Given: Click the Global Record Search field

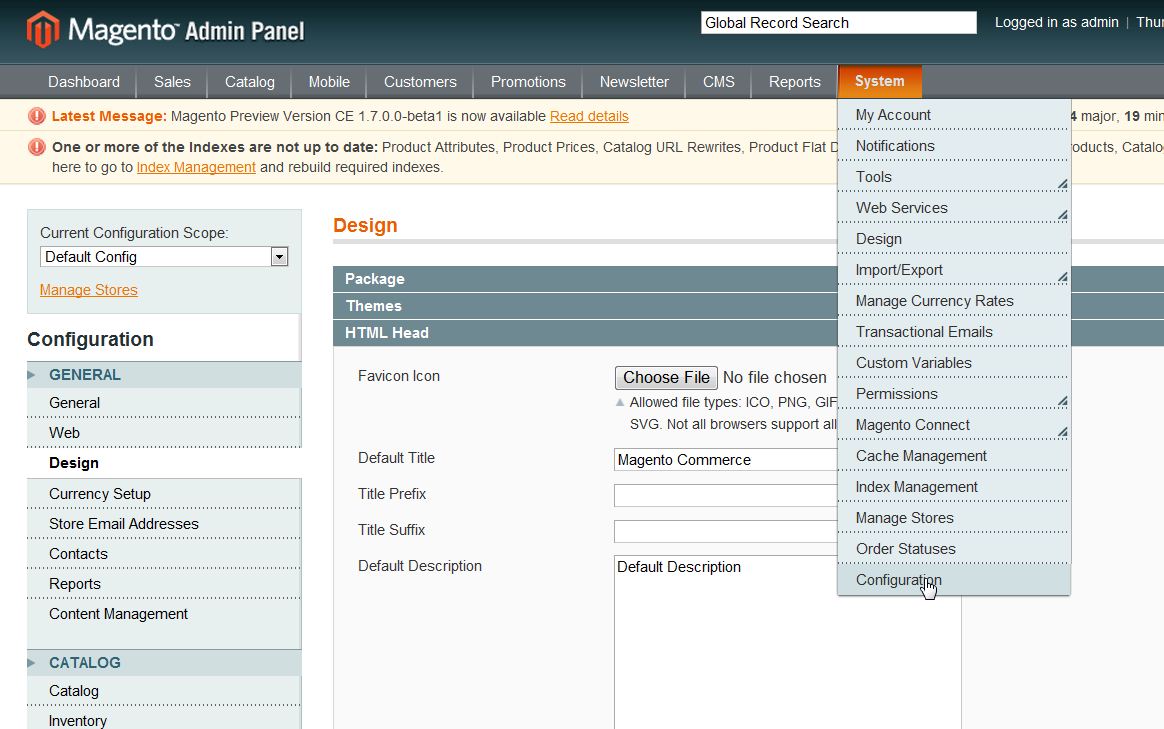Looking at the screenshot, I should point(838,23).
